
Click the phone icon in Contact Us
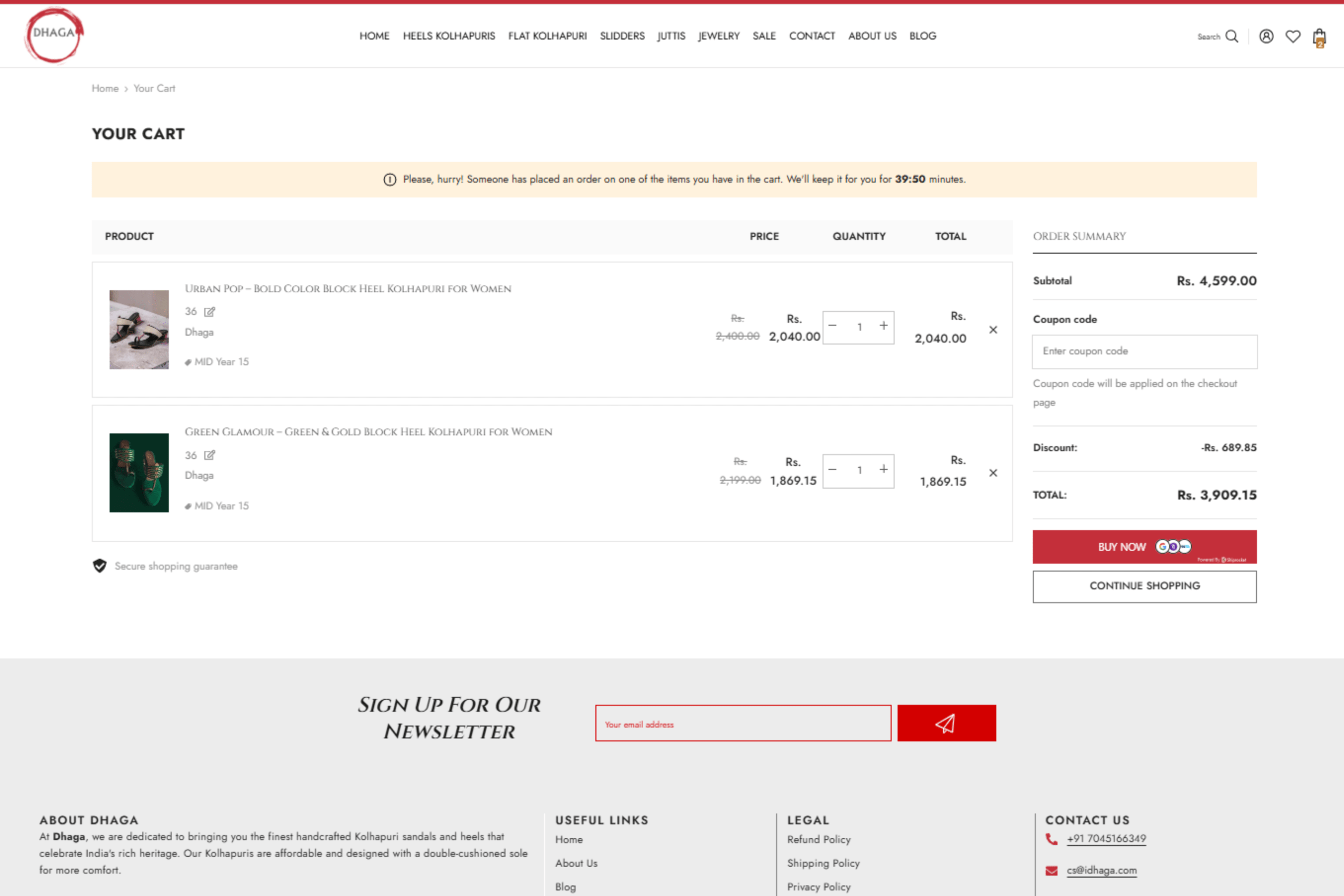point(1052,838)
